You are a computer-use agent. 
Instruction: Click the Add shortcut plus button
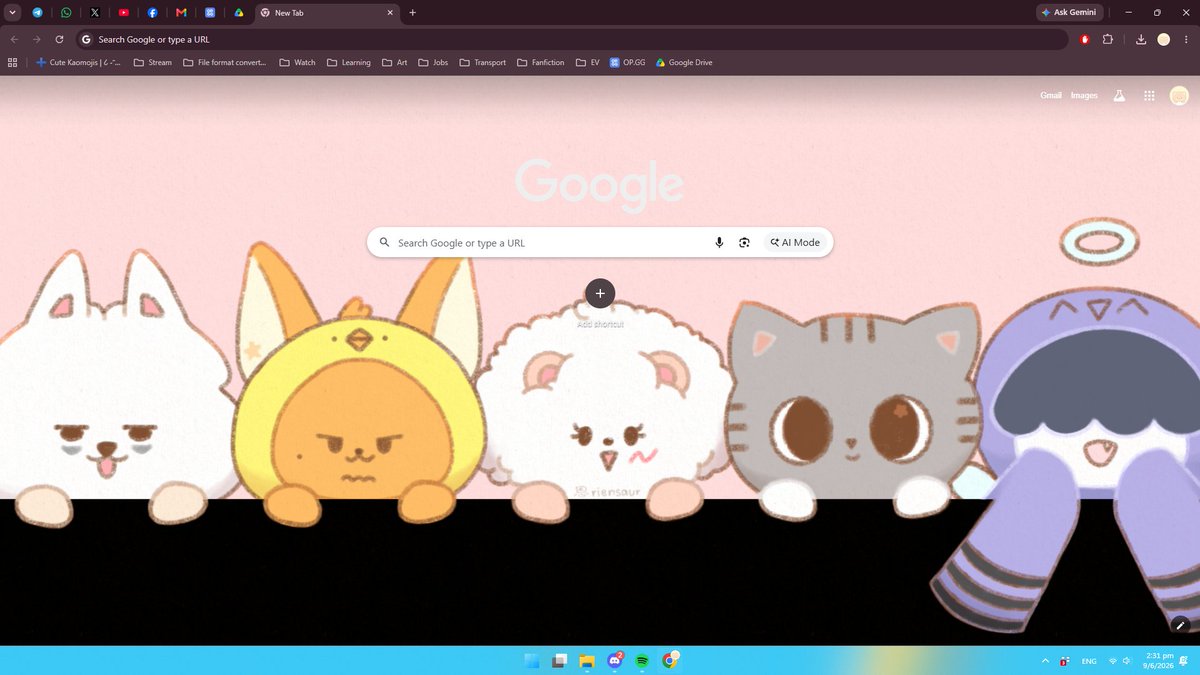600,293
